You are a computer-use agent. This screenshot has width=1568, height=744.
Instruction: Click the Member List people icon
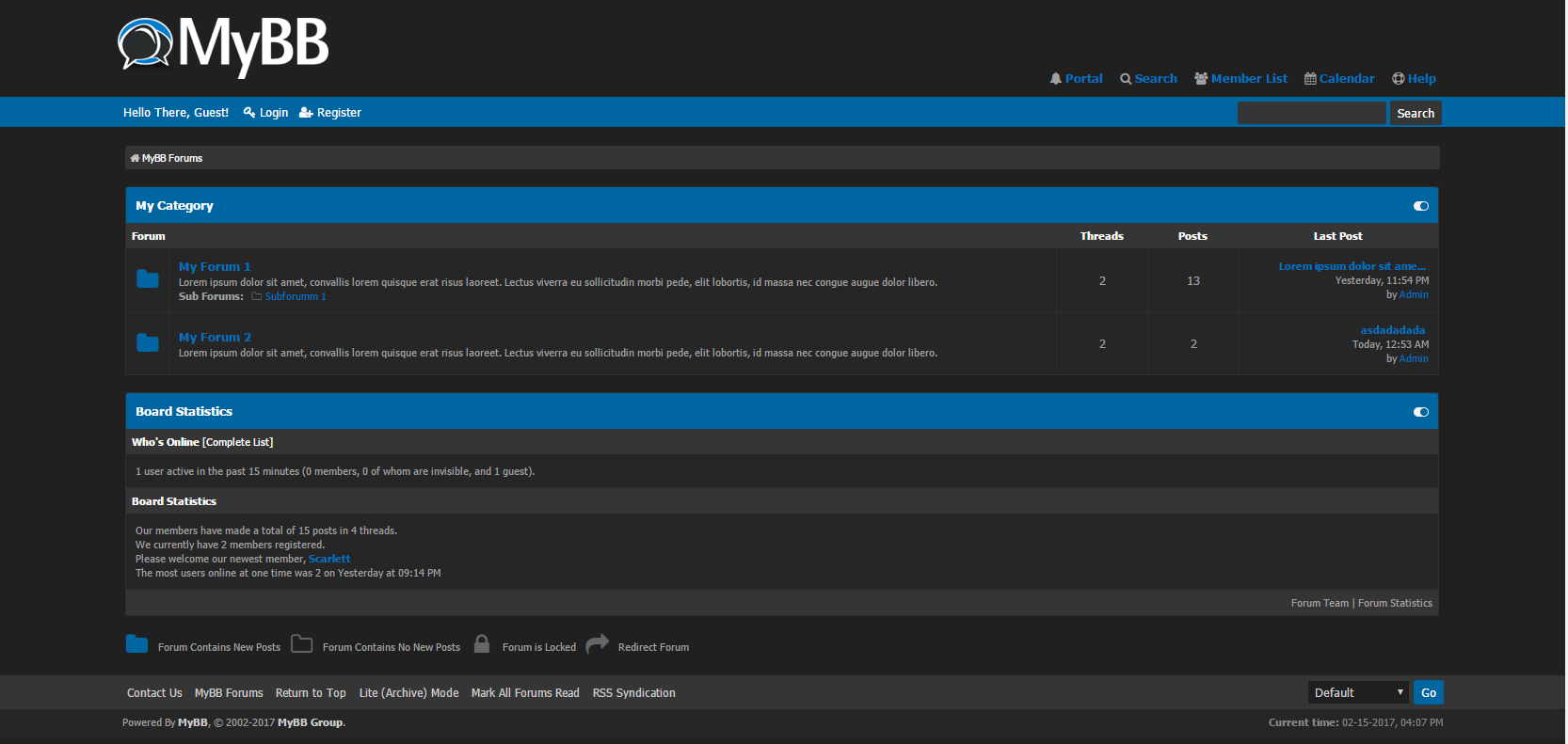(x=1201, y=79)
